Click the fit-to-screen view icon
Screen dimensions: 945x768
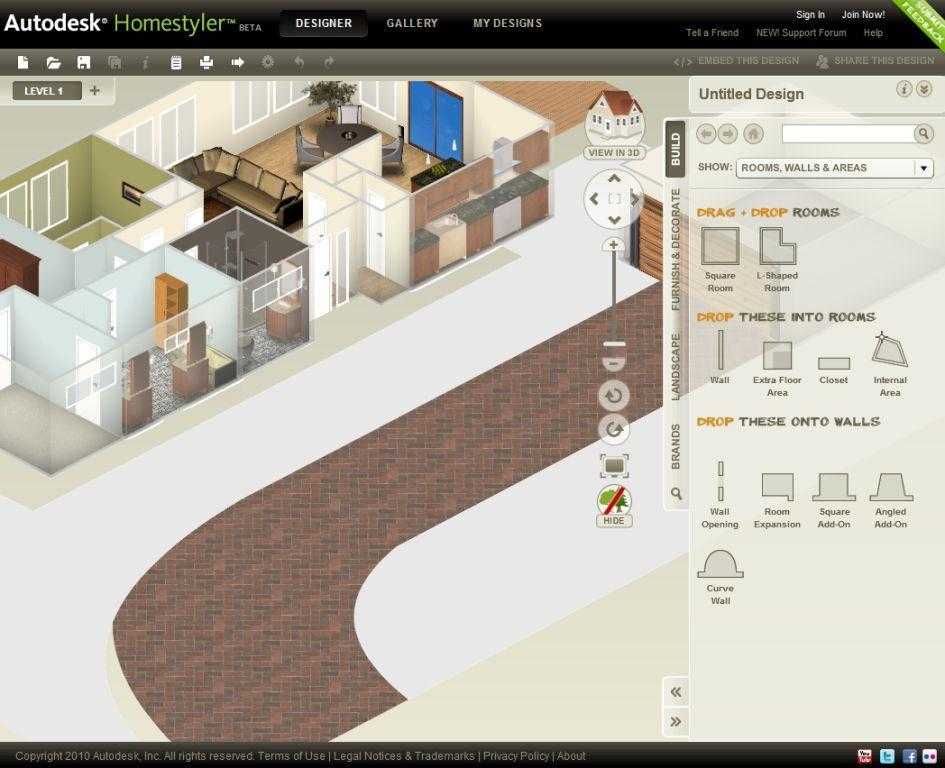pos(614,466)
